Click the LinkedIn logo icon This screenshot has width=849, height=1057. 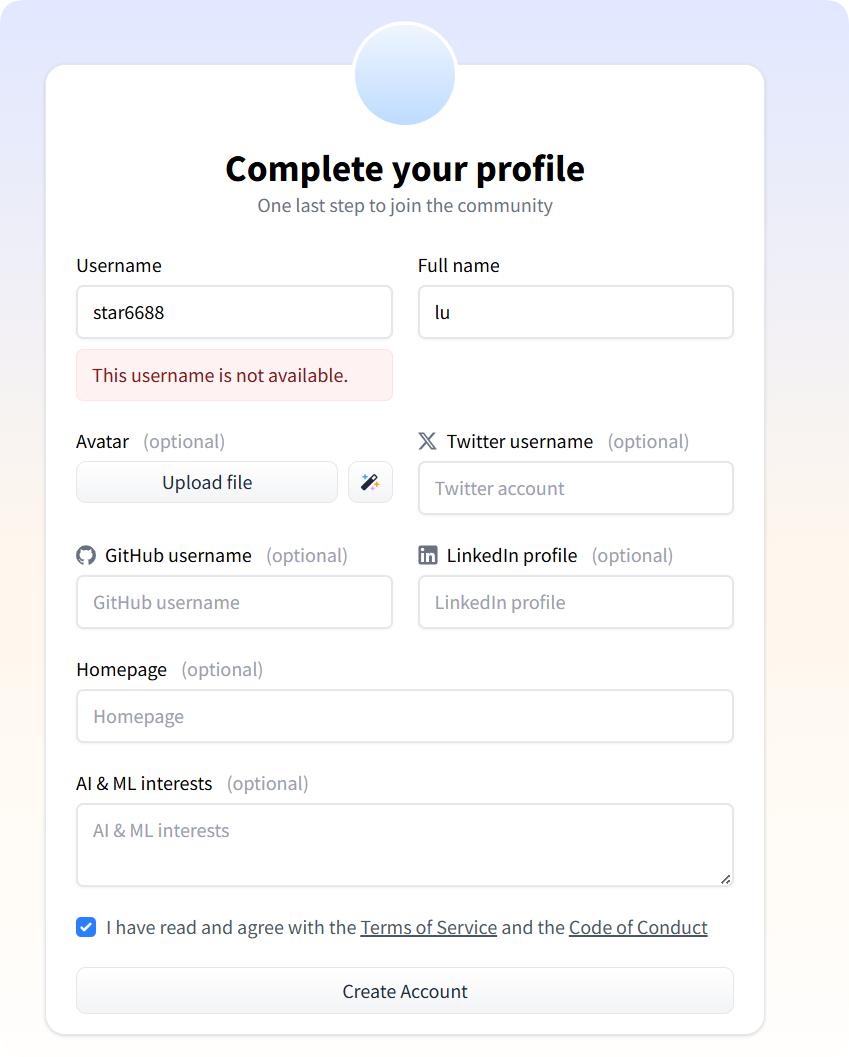pos(428,555)
